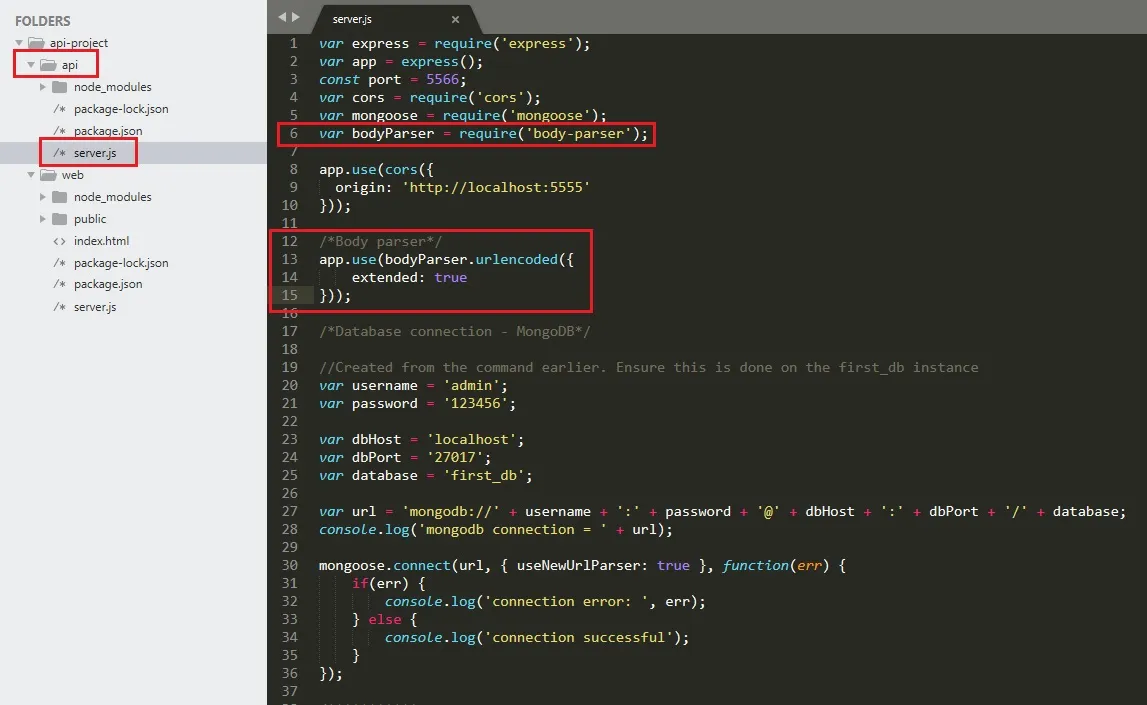Open server.js in the web folder
This screenshot has width=1147, height=705.
pyautogui.click(x=95, y=306)
